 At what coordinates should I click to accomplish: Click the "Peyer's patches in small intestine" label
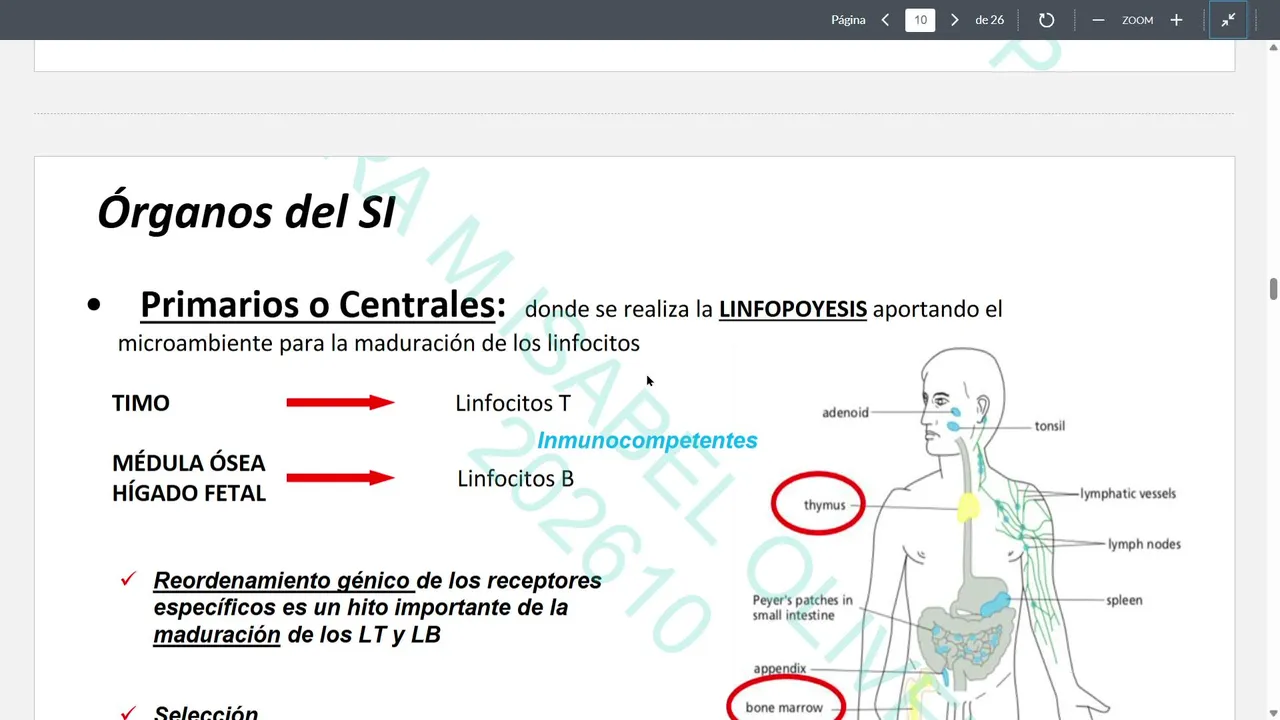803,608
